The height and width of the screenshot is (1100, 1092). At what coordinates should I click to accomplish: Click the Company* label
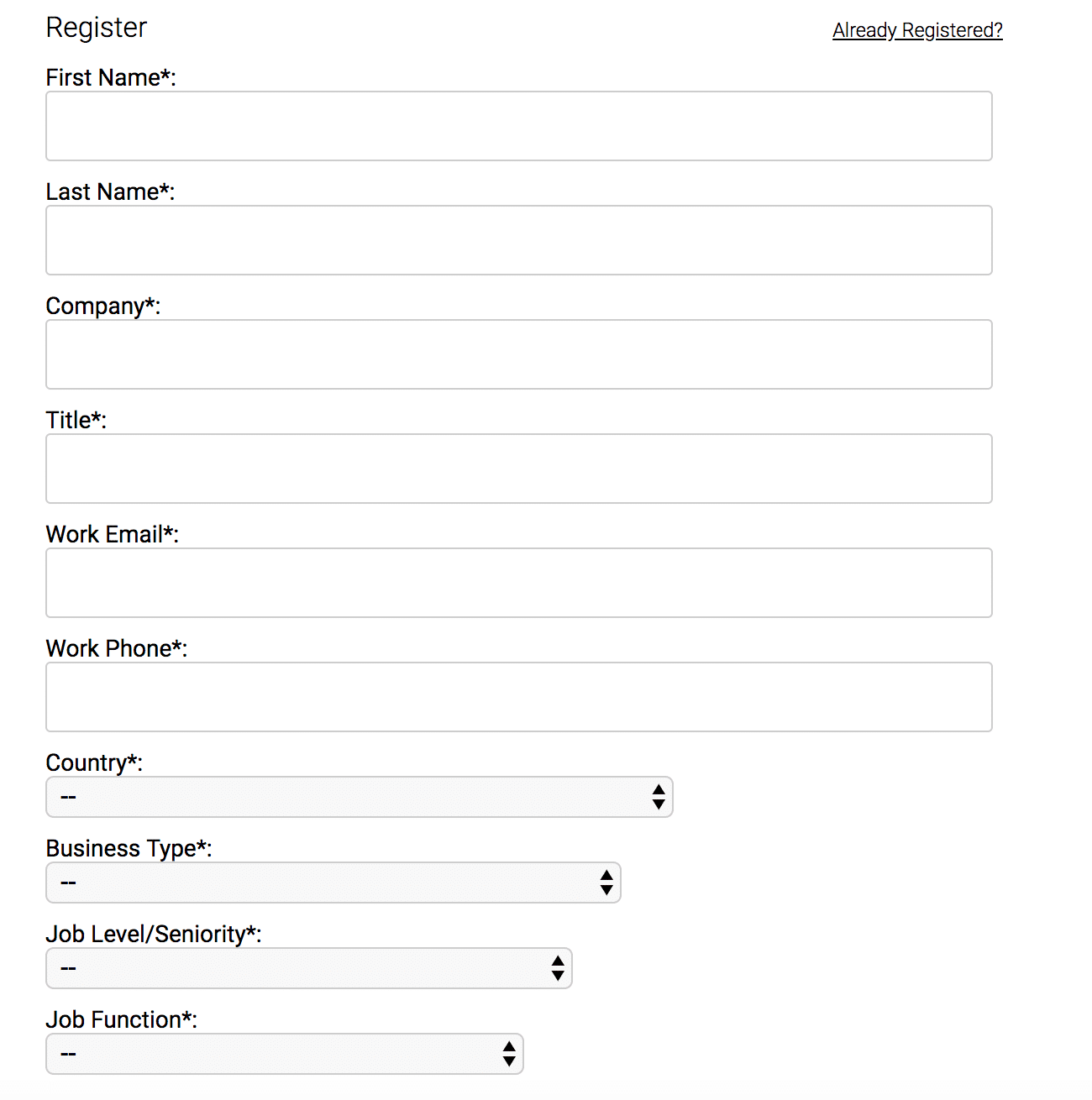(x=103, y=306)
